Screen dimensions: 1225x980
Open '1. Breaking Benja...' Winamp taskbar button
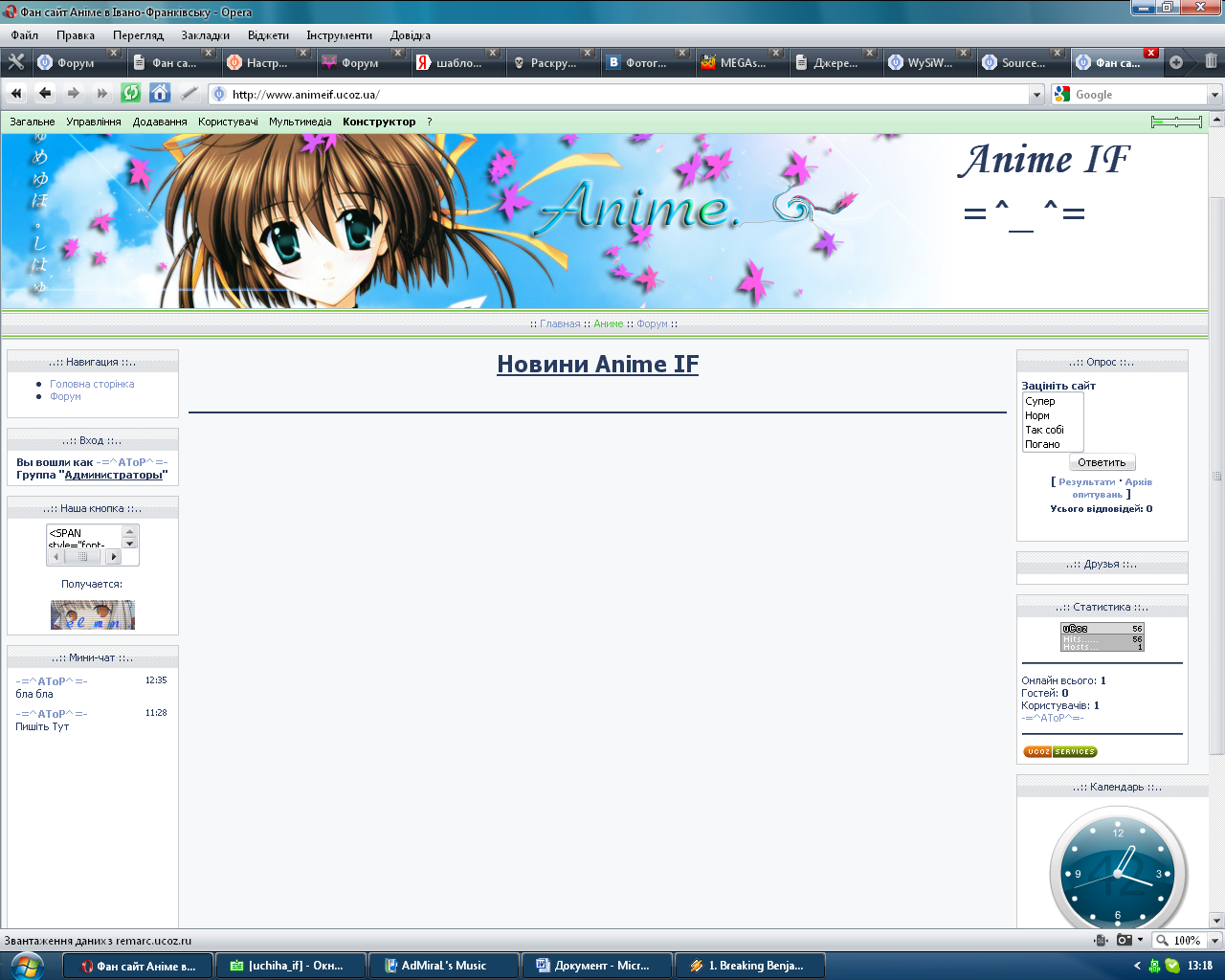(x=750, y=966)
